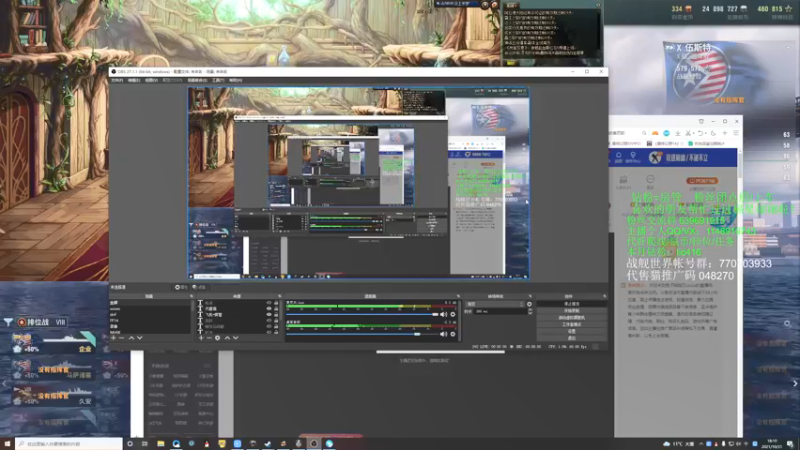Move scene down in Scenes list
Image resolution: width=800 pixels, height=450 pixels.
(x=139, y=338)
